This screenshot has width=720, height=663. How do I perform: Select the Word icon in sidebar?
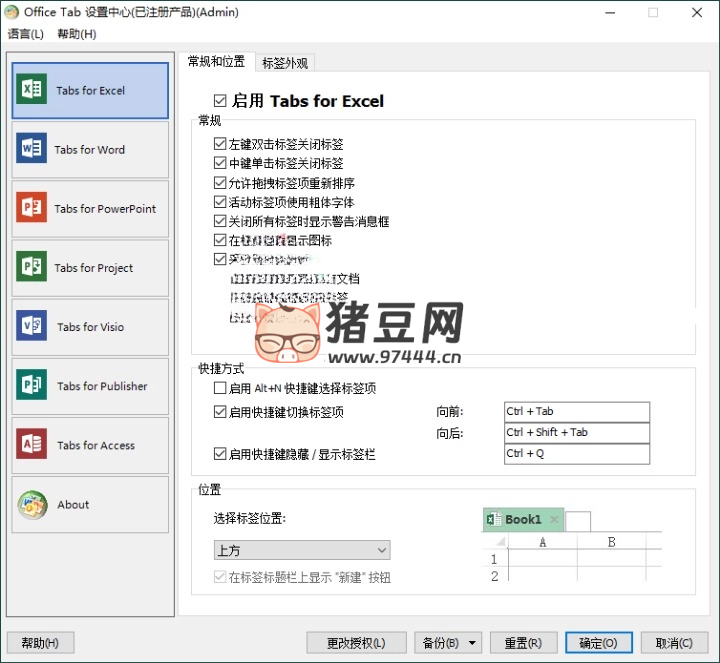31,148
